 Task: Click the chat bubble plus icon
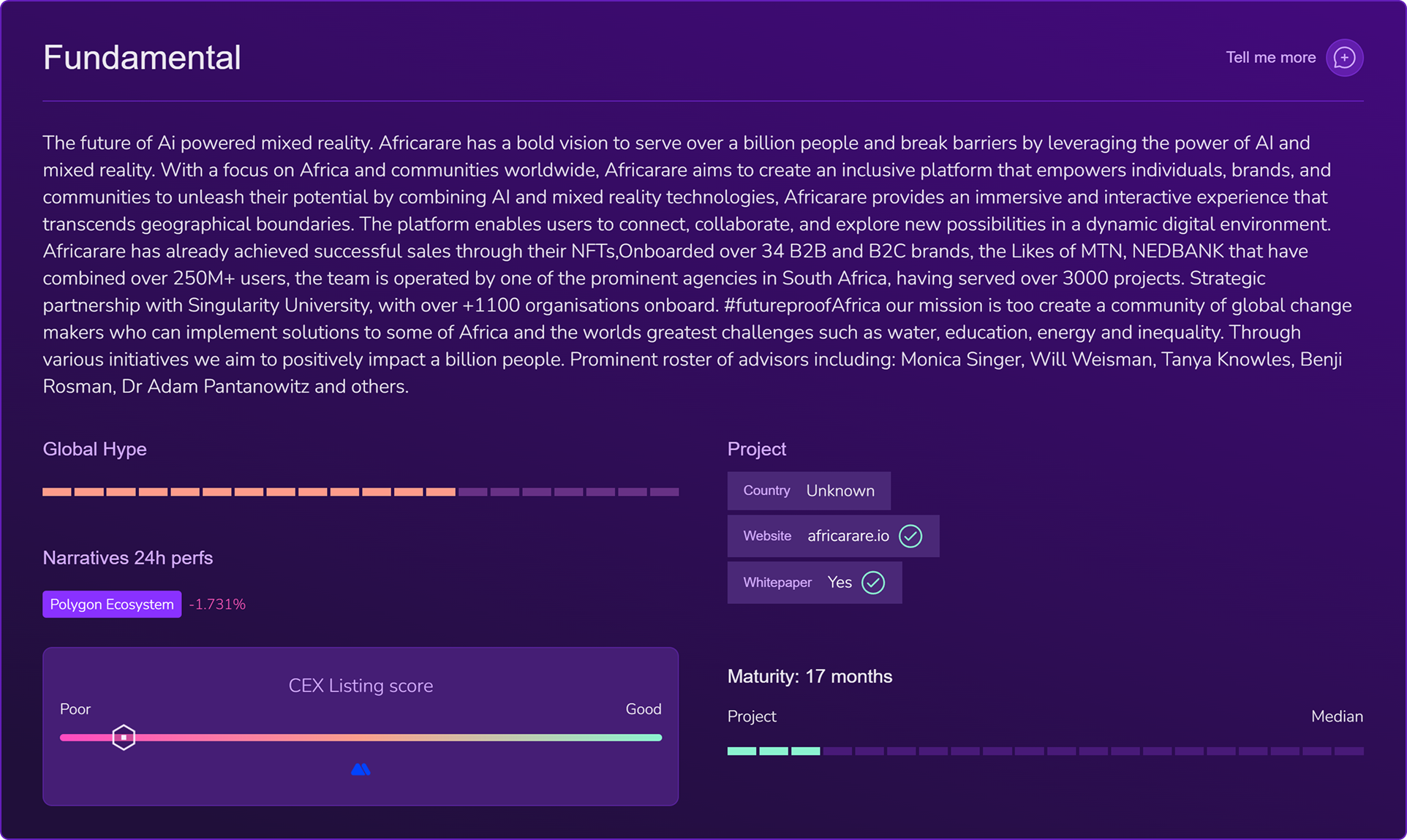point(1344,58)
